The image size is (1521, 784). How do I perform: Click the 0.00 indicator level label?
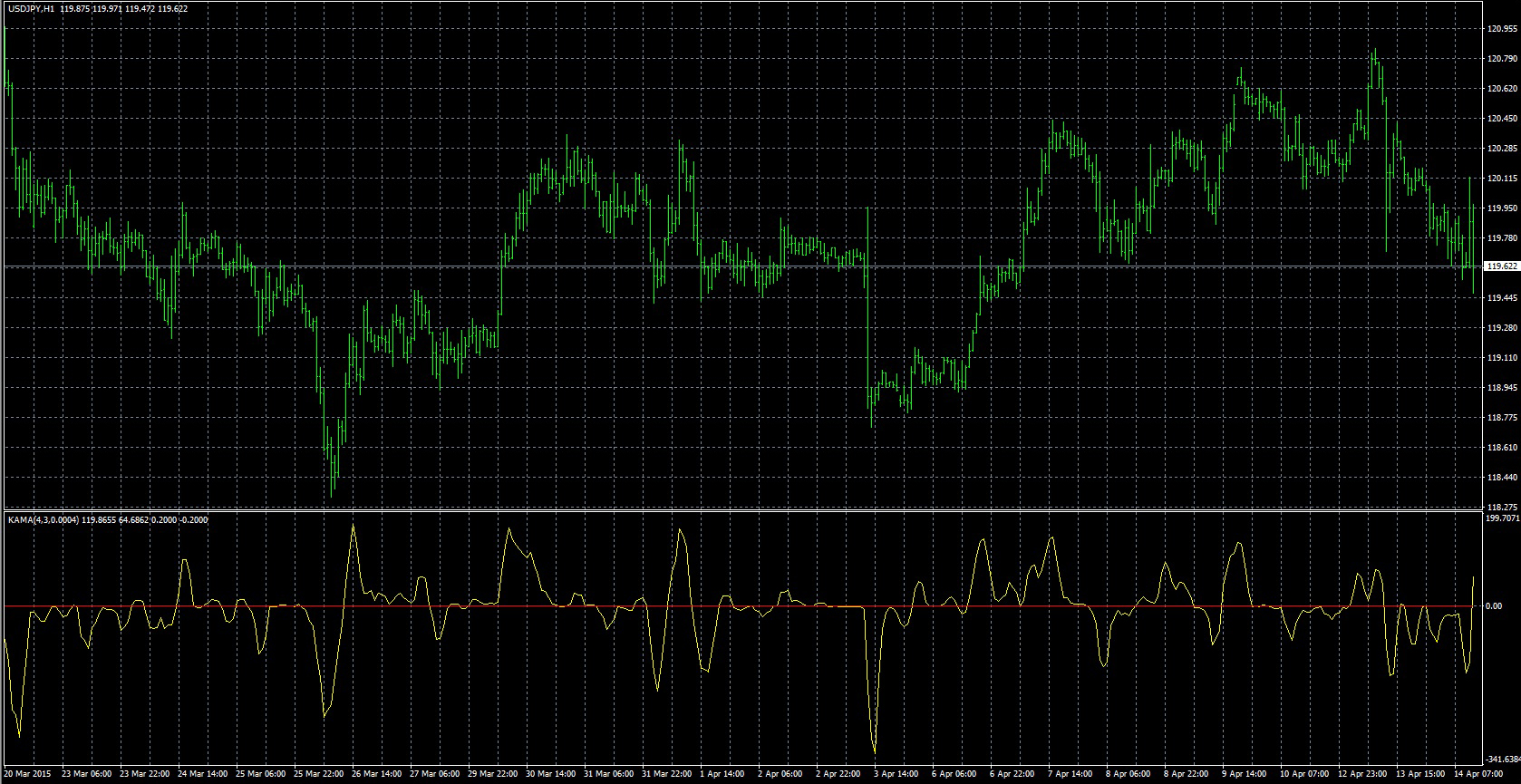click(1495, 606)
